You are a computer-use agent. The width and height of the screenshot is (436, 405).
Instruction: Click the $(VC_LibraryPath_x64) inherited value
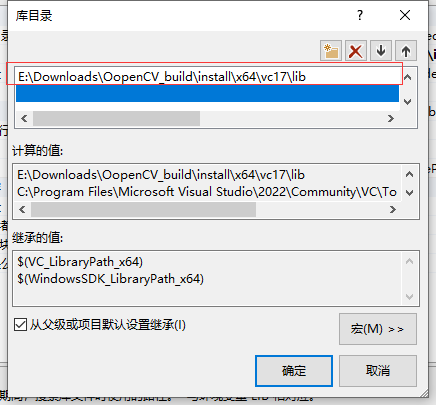(80, 262)
